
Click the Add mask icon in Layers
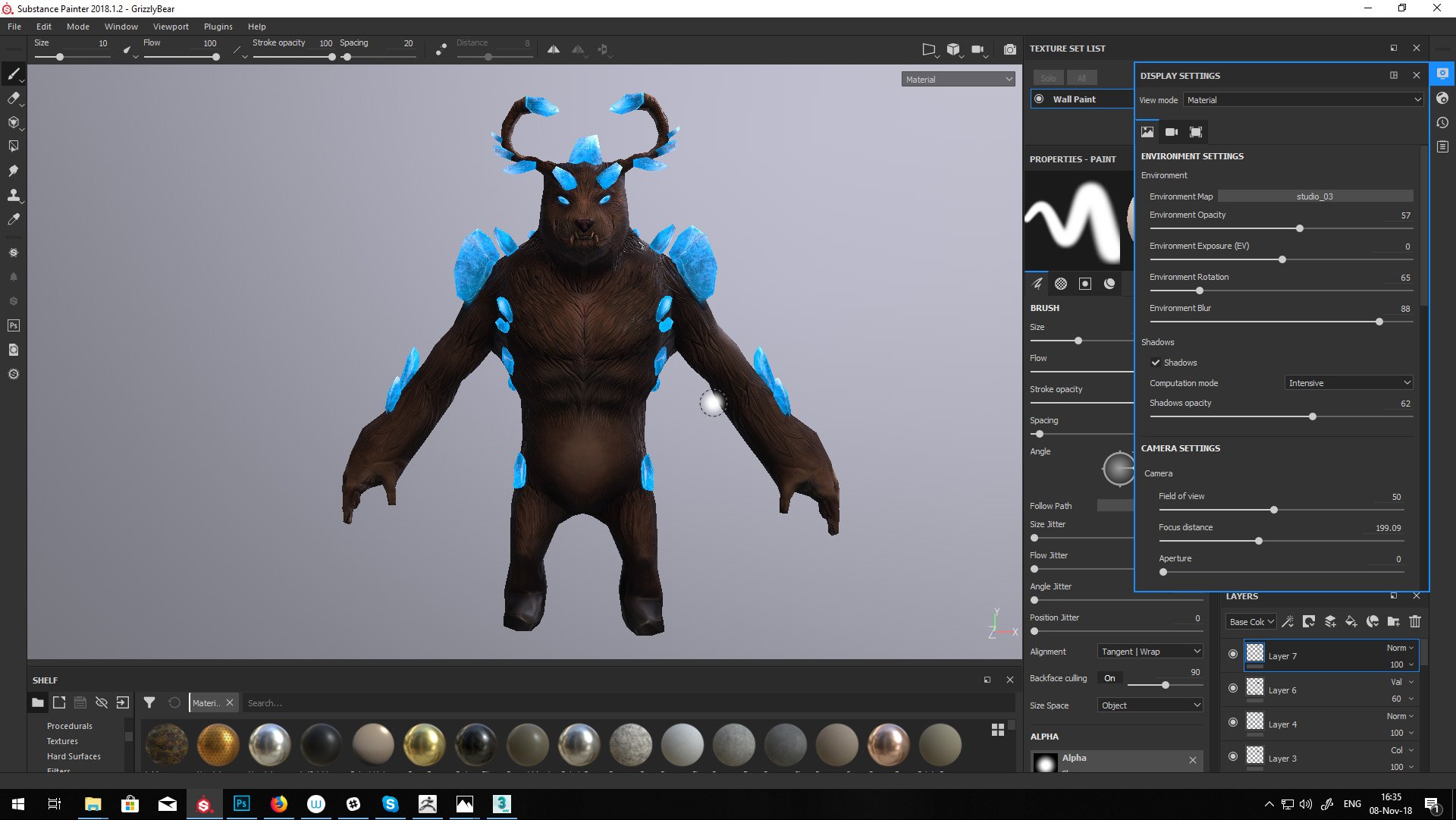click(x=1309, y=621)
